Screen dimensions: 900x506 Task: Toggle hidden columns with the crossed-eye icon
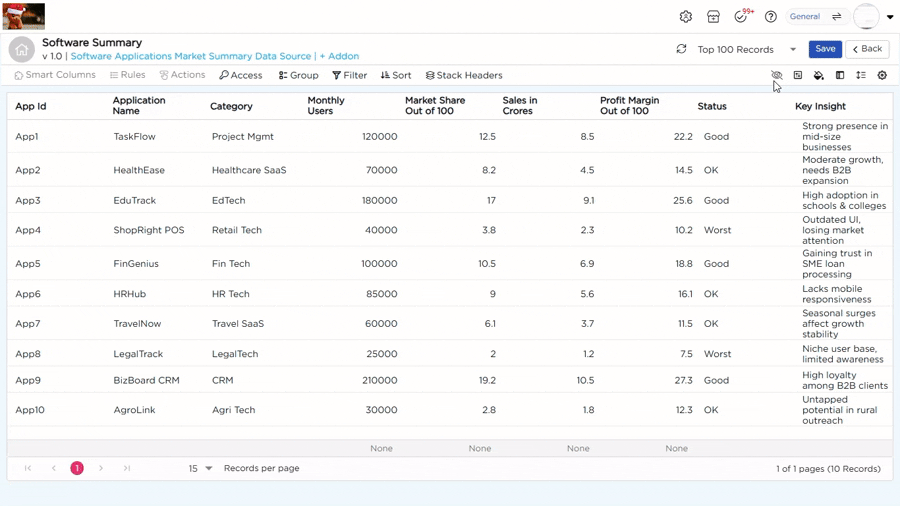click(x=777, y=76)
